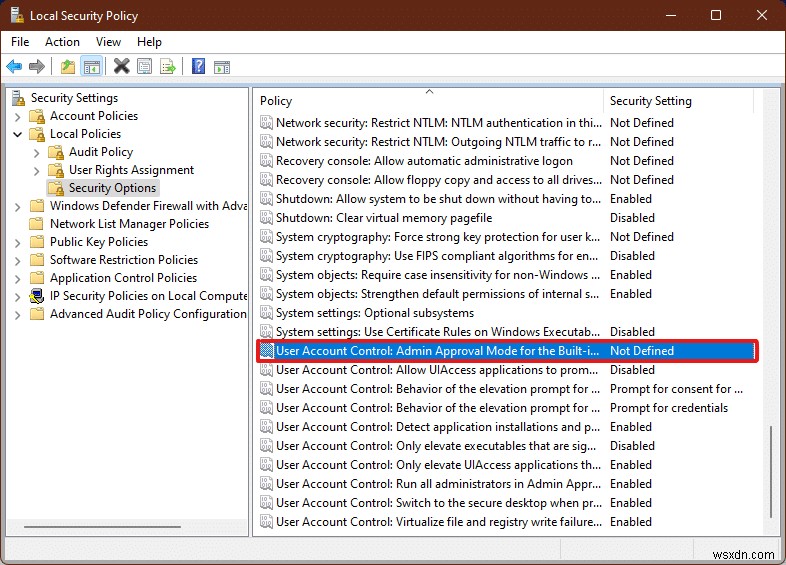Select UAC Switch to the secure desktop policy
786x565 pixels.
507,503
